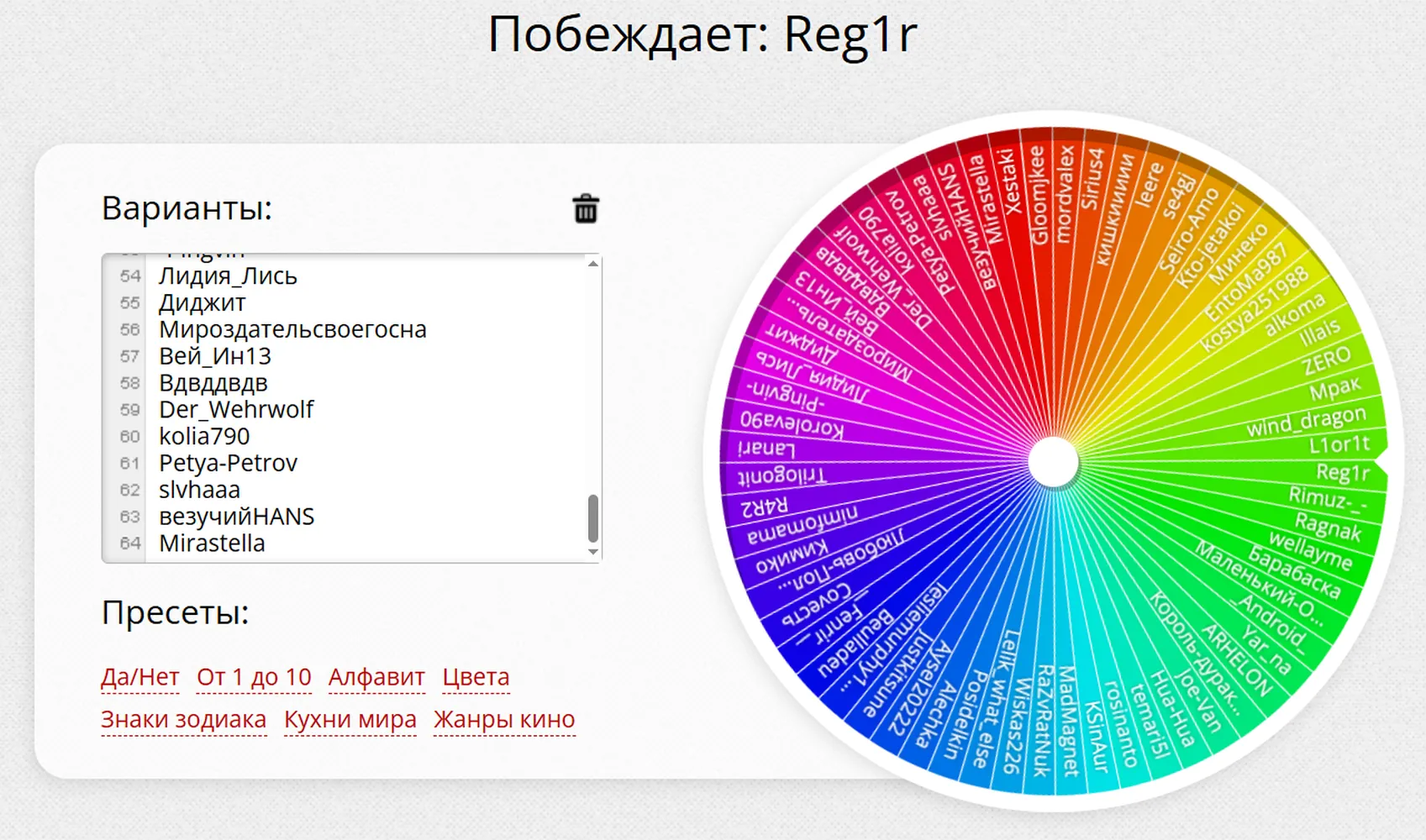Click the Ragnak wheel segment
The width and height of the screenshot is (1426, 840).
coord(1328,526)
